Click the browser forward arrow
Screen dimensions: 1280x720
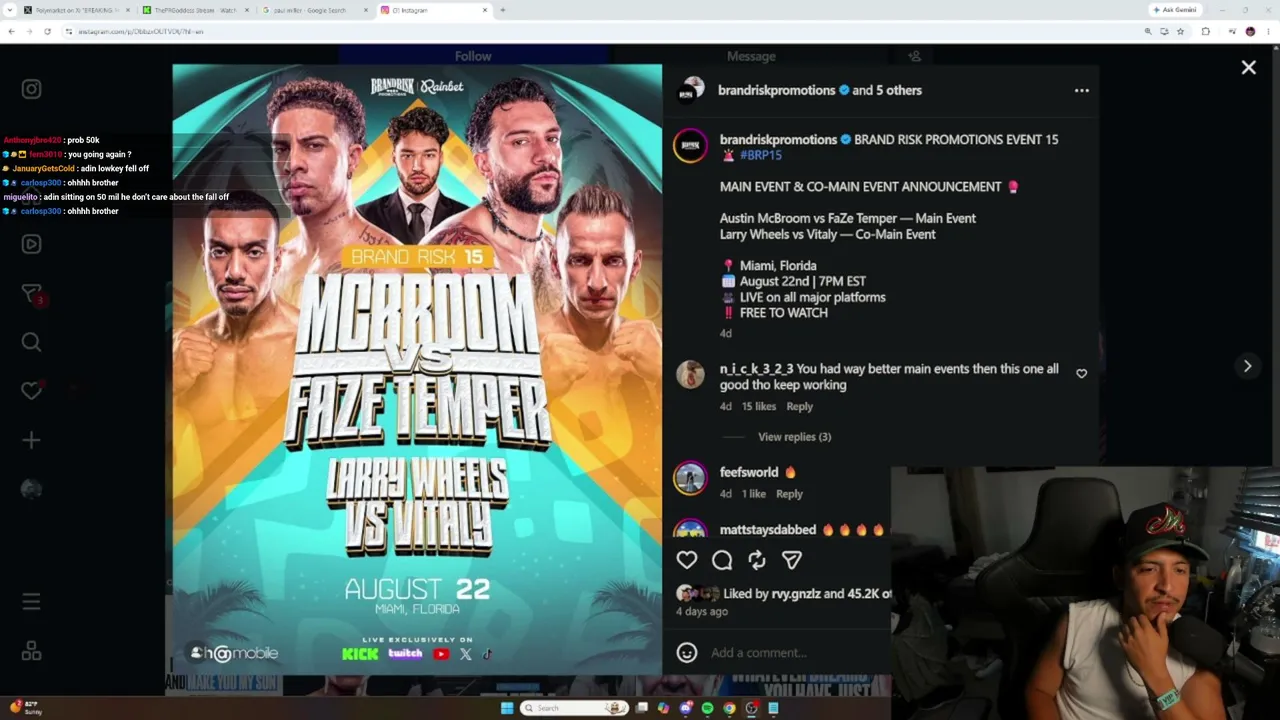click(x=29, y=31)
